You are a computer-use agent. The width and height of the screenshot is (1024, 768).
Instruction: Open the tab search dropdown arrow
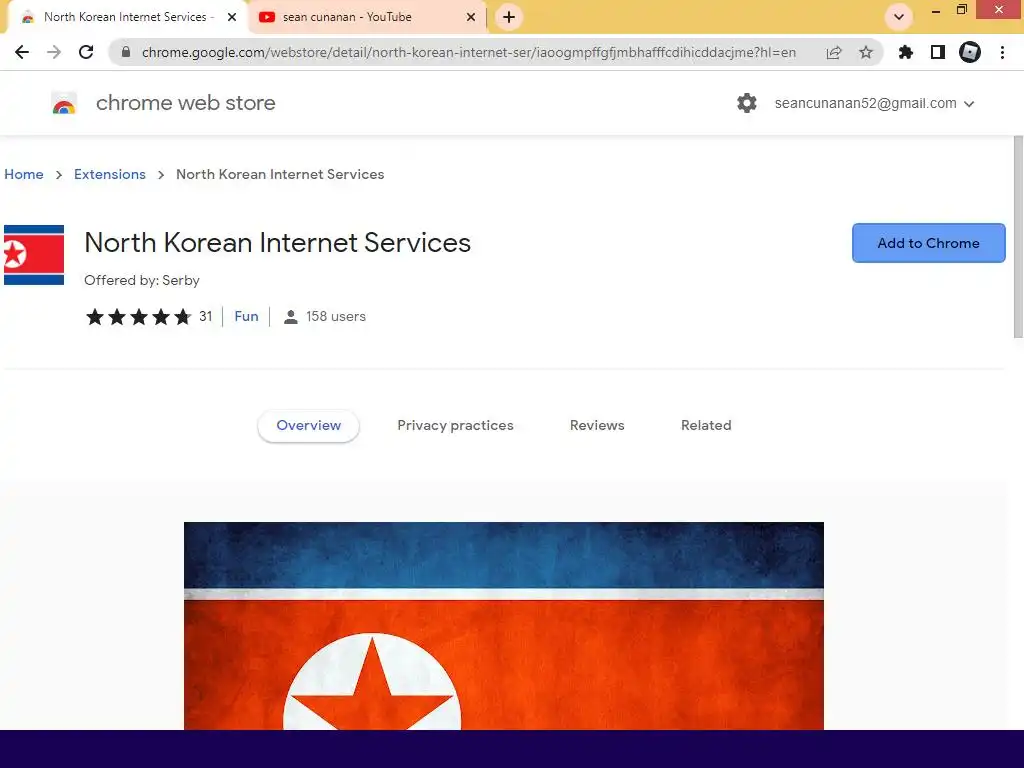point(899,17)
